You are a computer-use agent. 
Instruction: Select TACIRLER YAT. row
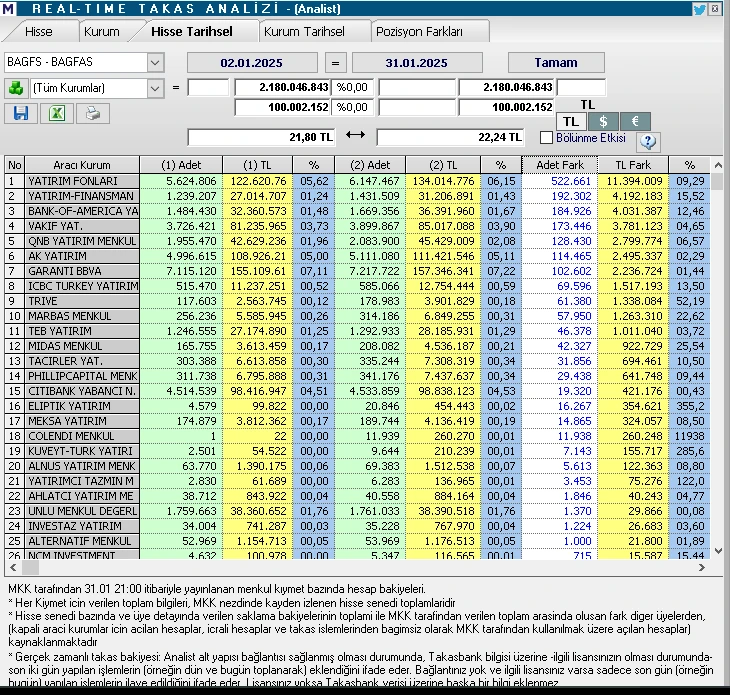357,361
